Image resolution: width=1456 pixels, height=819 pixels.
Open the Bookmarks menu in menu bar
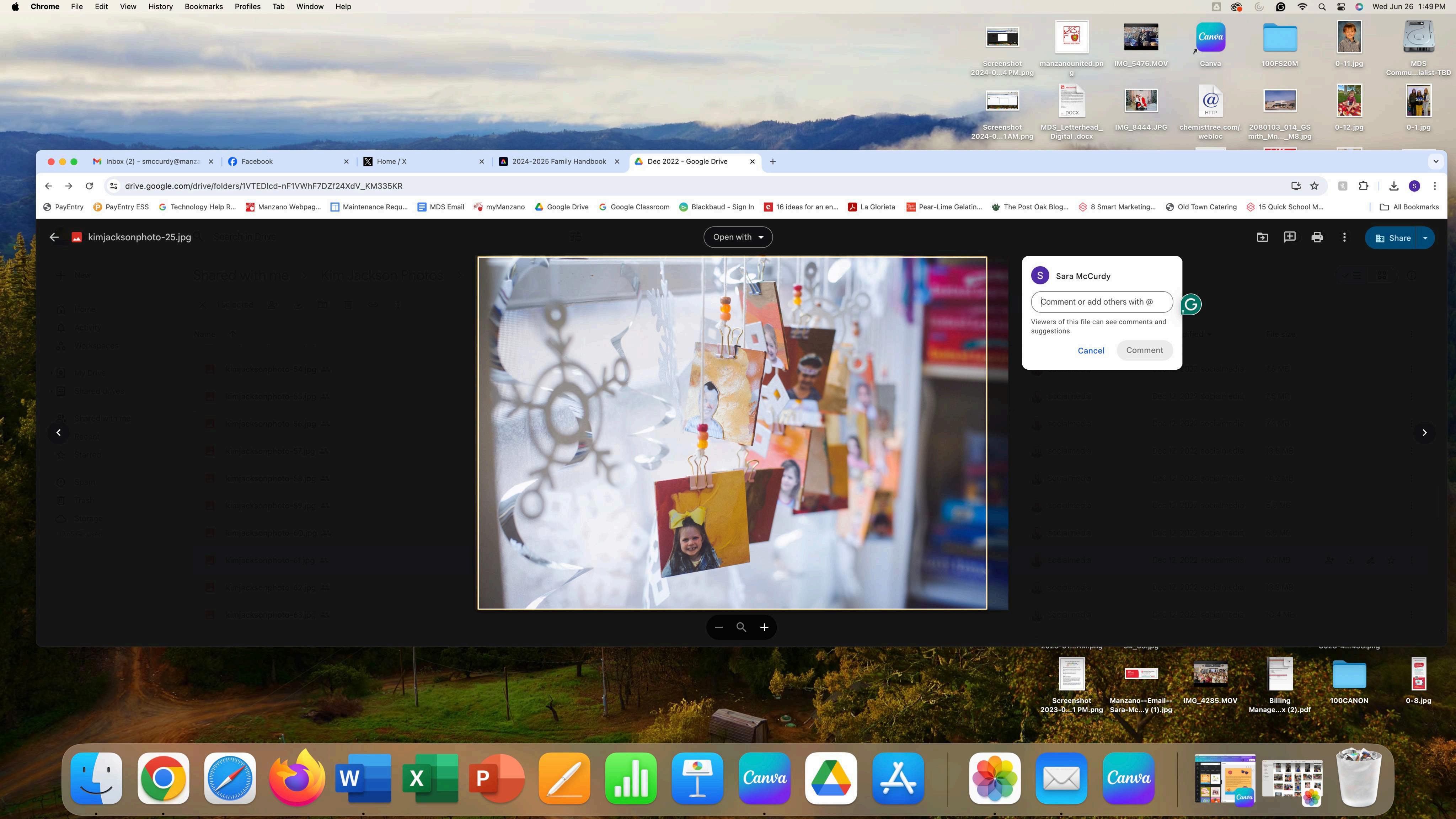(203, 7)
